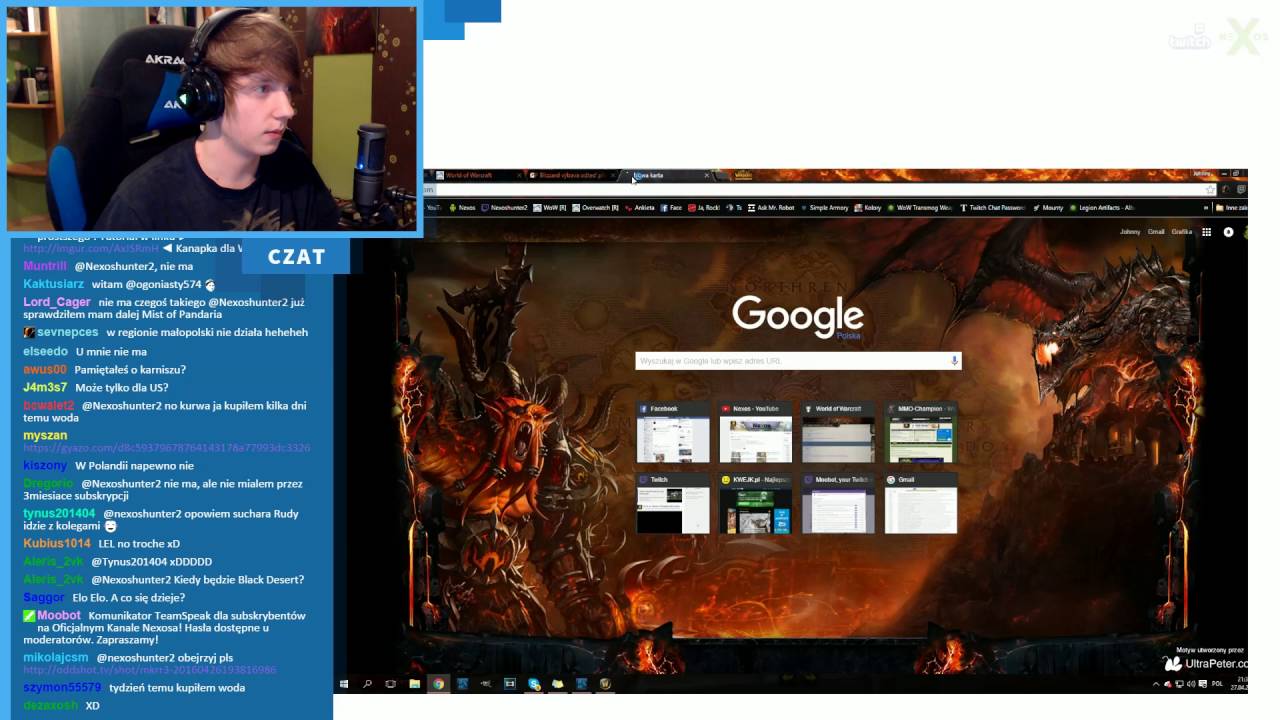This screenshot has height=720, width=1280.
Task: Open the Moobot most-visited thumbnail
Action: tap(838, 503)
